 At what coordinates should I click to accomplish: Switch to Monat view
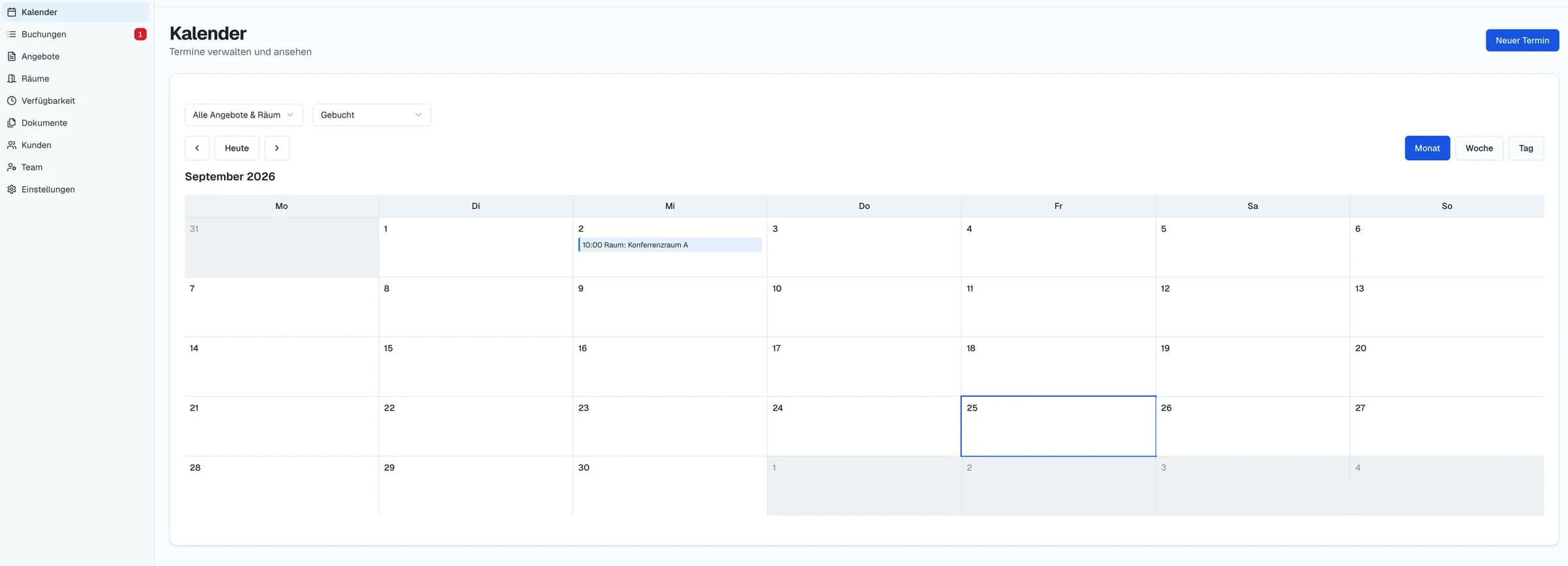click(x=1428, y=148)
